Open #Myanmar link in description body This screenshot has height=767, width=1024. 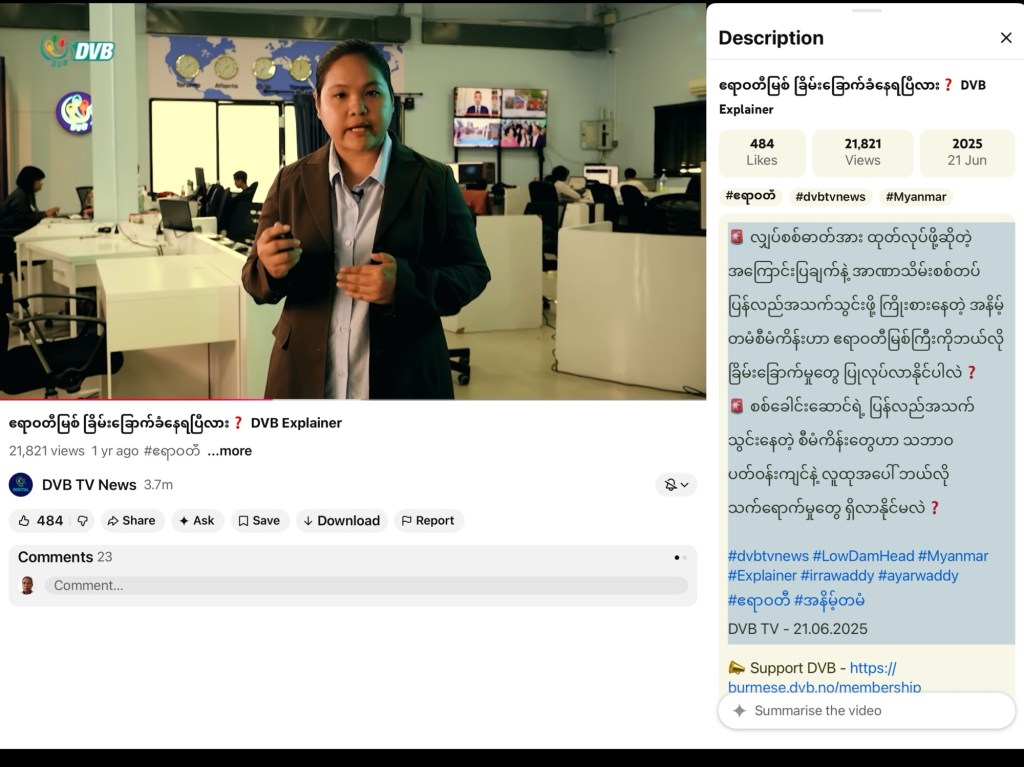(x=953, y=556)
